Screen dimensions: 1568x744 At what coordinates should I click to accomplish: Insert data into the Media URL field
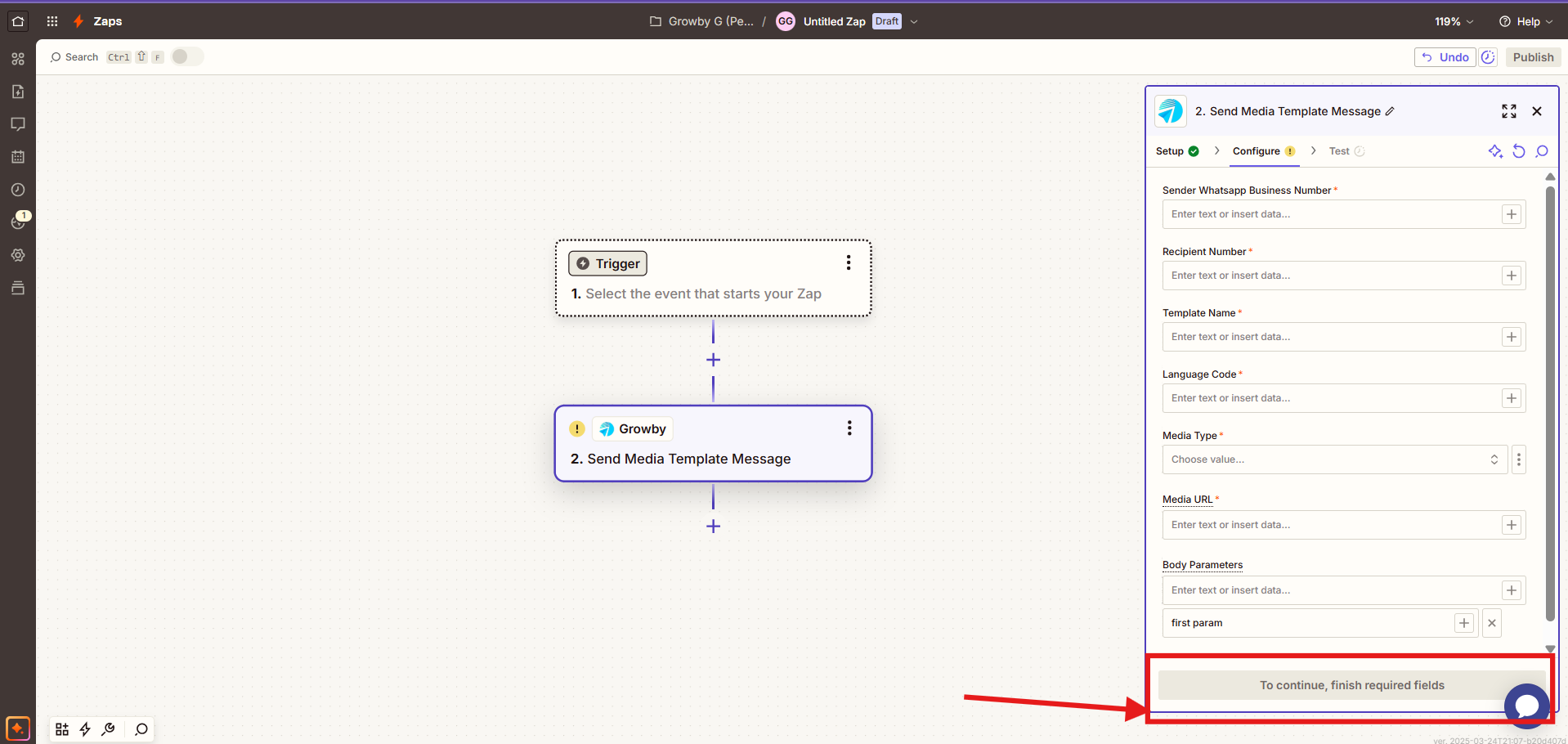tap(1512, 525)
